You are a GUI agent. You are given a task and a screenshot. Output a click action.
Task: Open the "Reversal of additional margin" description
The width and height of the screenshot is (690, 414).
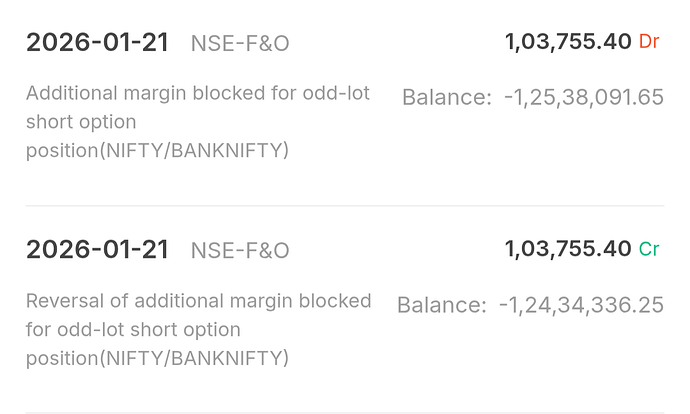pos(198,301)
